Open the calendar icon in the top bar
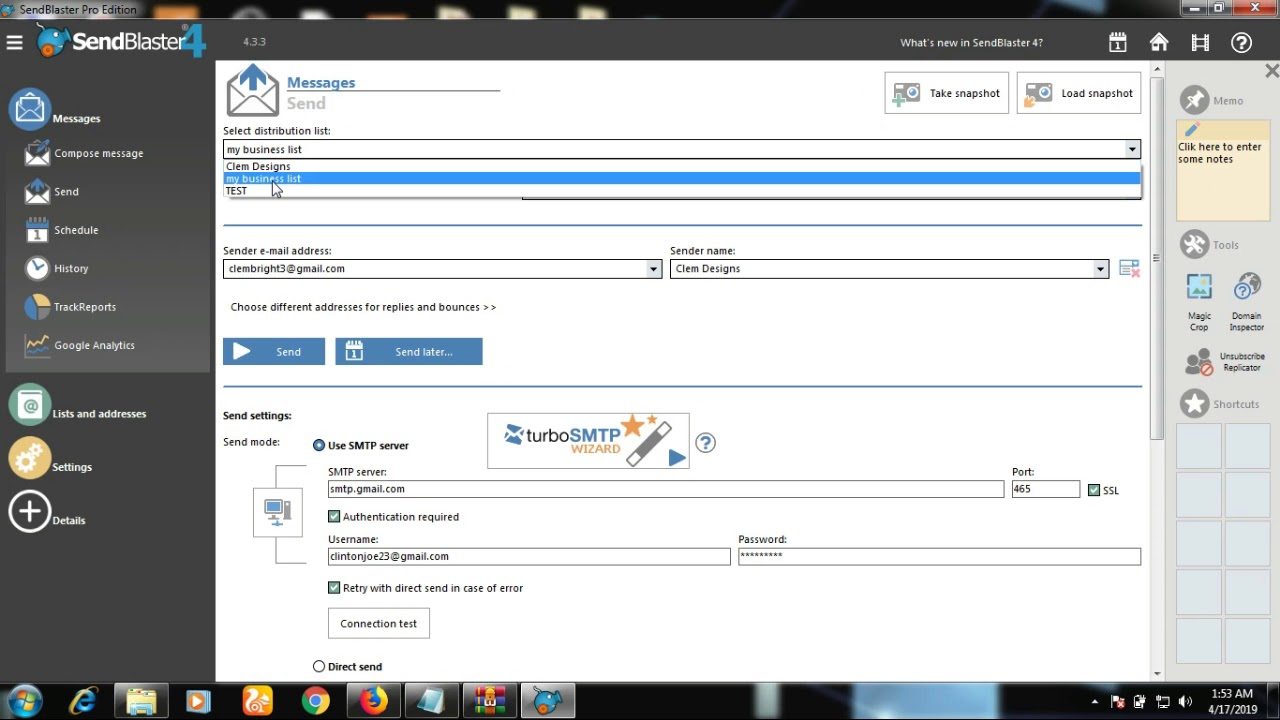The image size is (1280, 720). tap(1118, 43)
